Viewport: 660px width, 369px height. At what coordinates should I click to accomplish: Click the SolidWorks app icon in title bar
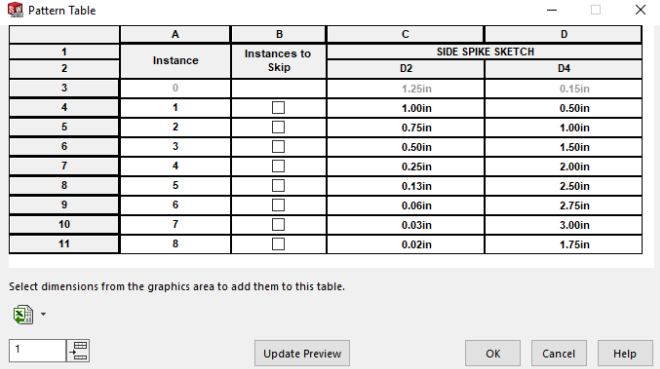point(15,10)
